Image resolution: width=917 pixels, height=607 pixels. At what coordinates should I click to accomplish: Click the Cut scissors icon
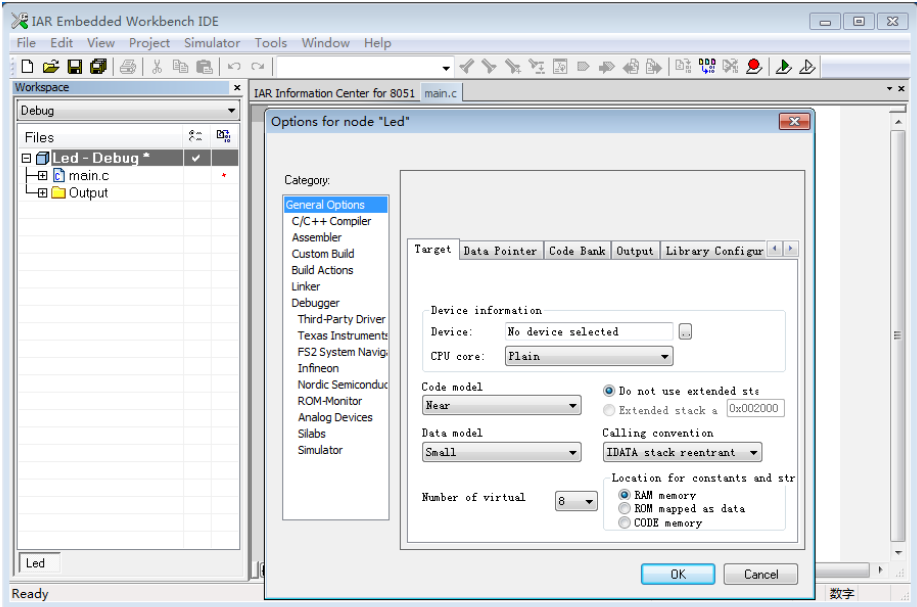(x=157, y=67)
